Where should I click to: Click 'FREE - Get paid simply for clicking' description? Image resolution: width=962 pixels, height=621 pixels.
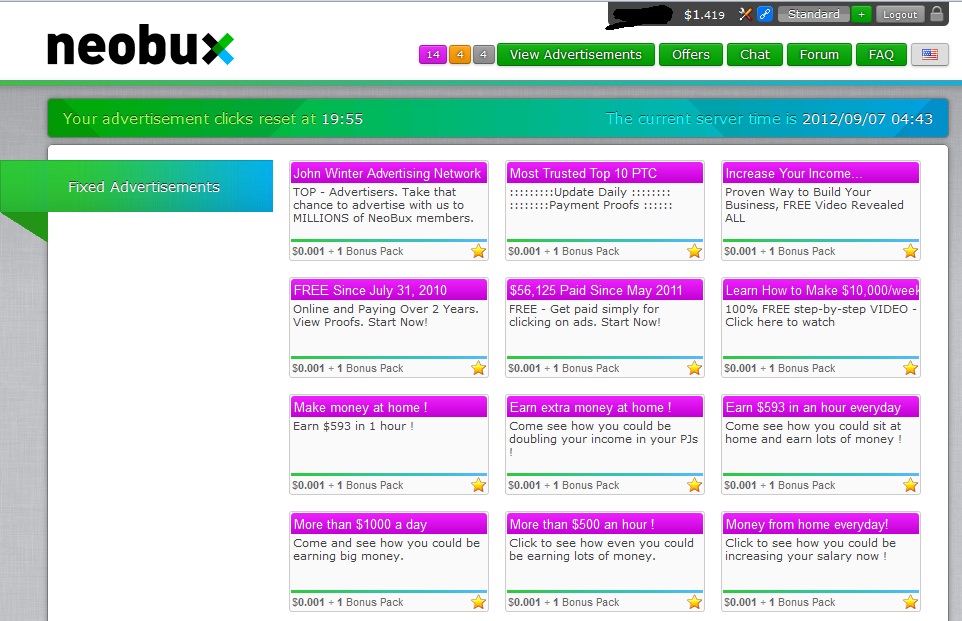(x=585, y=315)
